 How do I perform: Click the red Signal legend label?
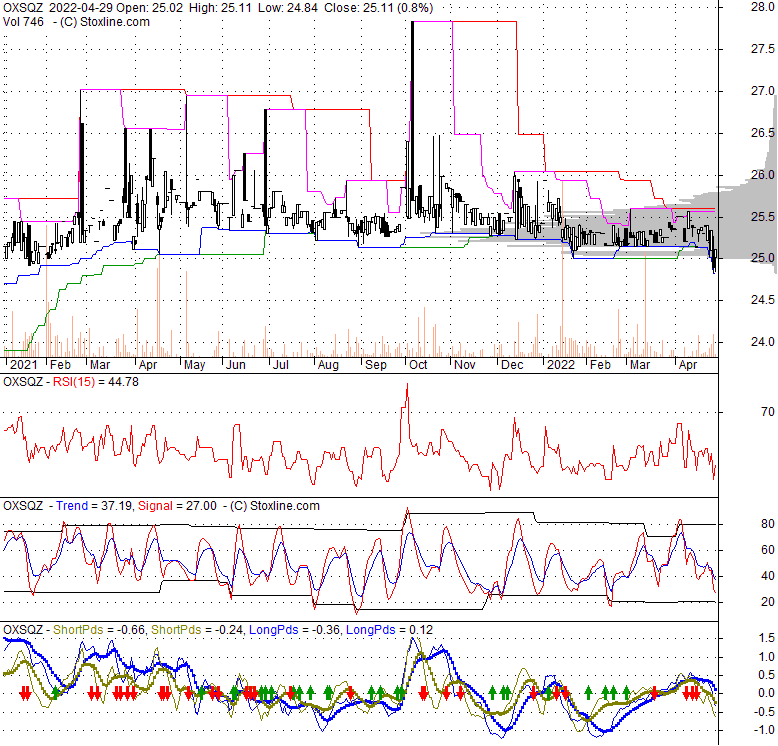[155, 506]
